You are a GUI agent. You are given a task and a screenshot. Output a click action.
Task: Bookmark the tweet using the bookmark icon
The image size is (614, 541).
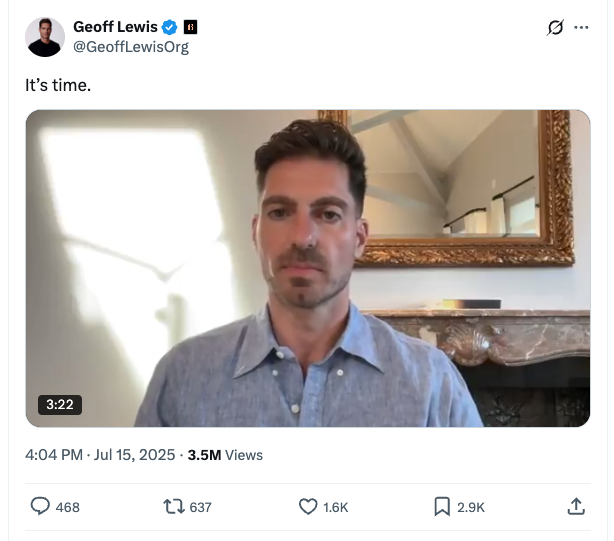click(x=442, y=507)
